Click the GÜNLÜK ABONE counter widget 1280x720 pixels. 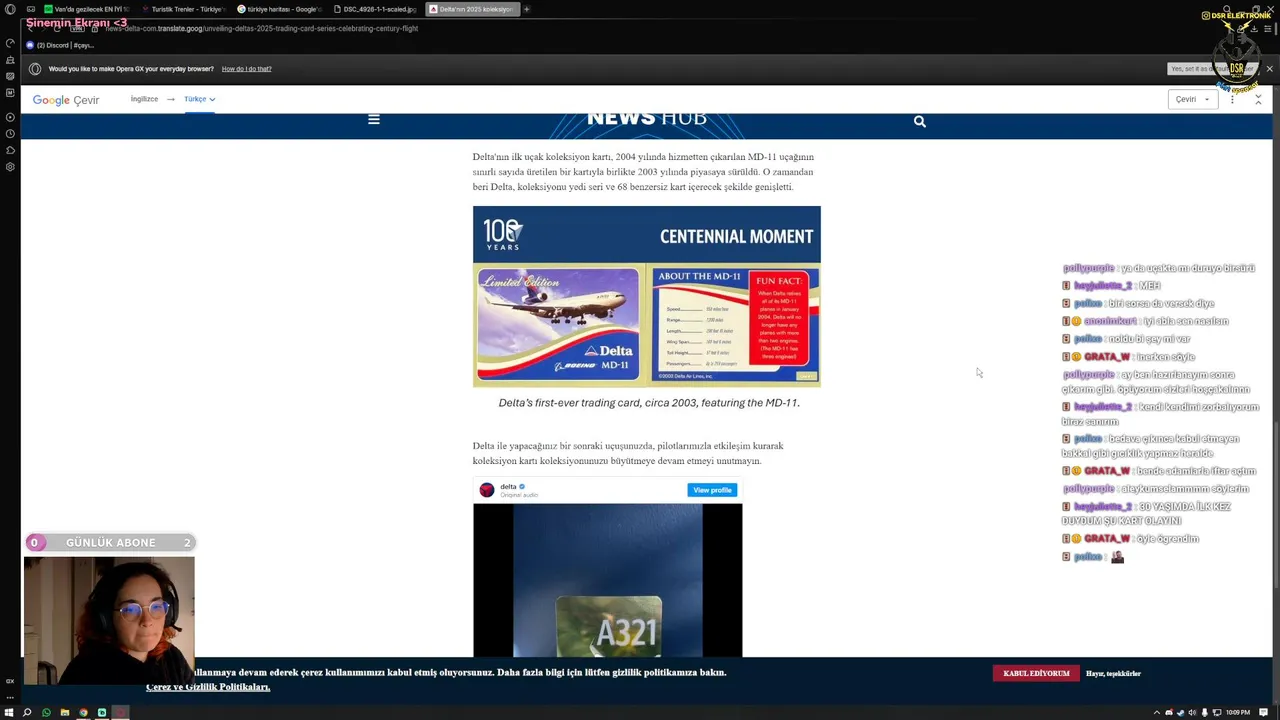point(110,543)
